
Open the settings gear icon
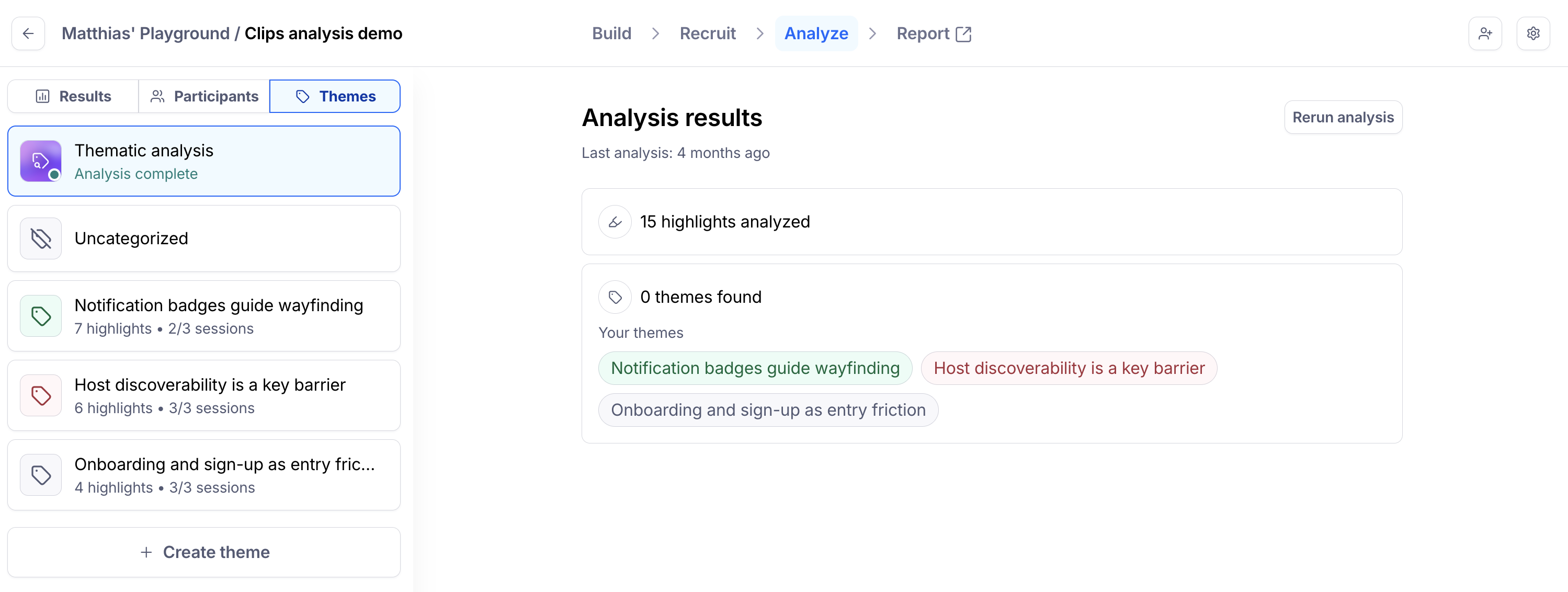pyautogui.click(x=1532, y=33)
